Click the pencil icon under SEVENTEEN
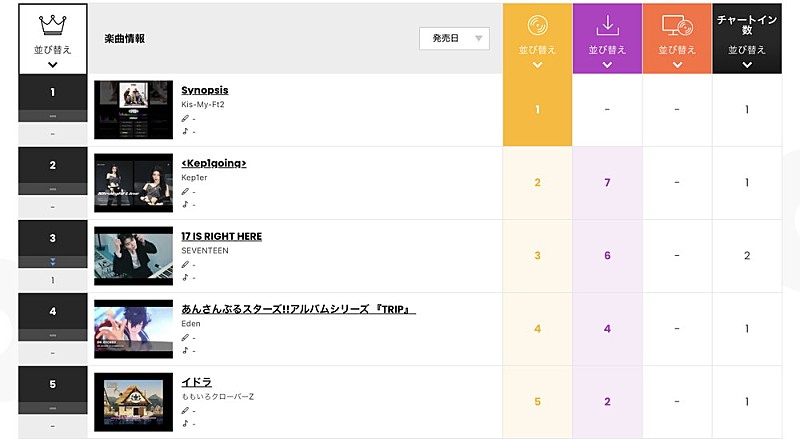This screenshot has width=800, height=439. [x=185, y=265]
